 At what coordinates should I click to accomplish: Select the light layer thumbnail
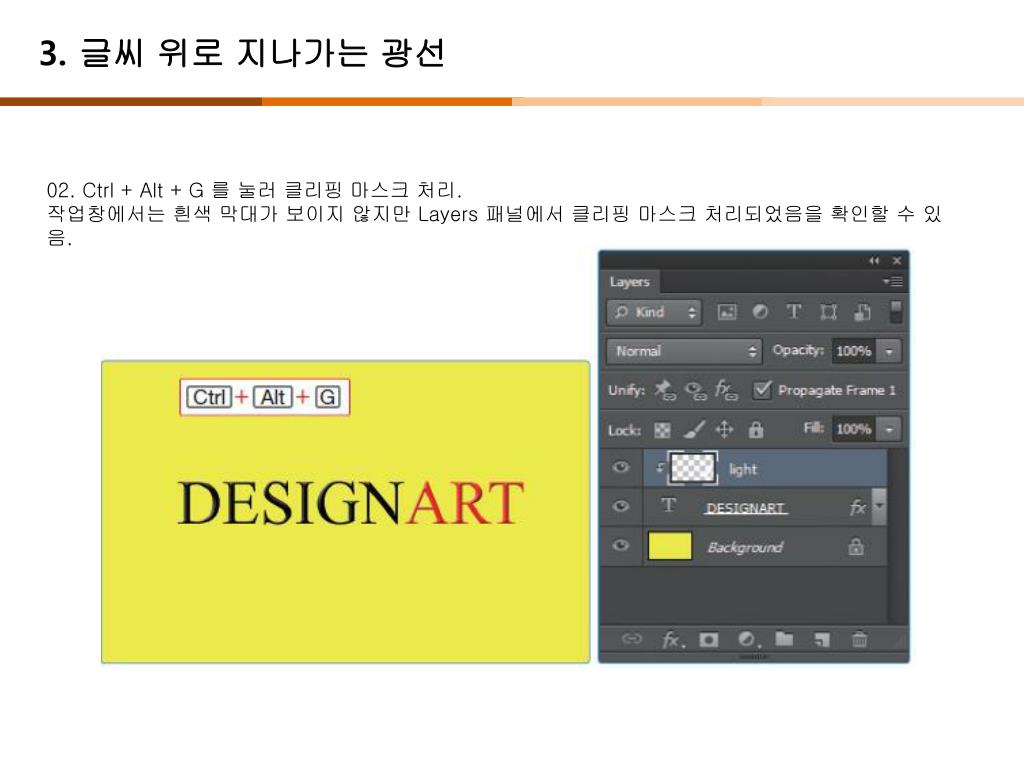[693, 468]
